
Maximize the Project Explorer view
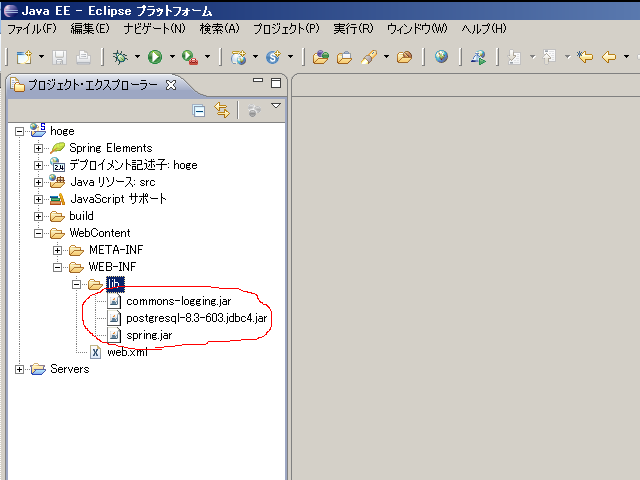pyautogui.click(x=276, y=83)
